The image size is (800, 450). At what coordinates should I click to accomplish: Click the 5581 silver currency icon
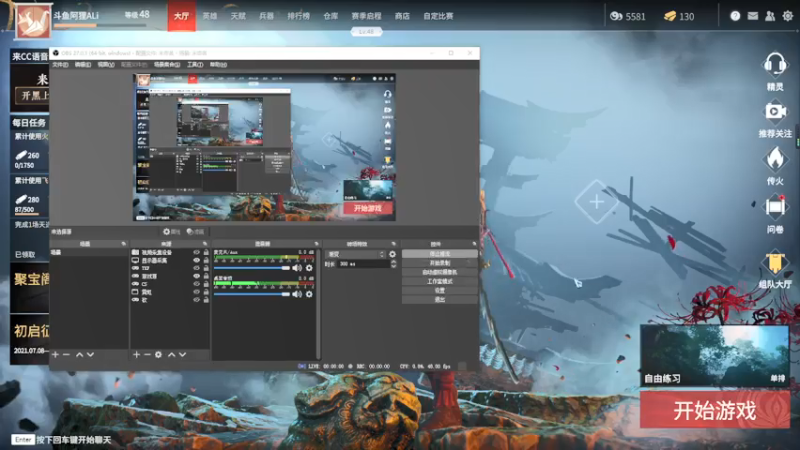[x=616, y=16]
